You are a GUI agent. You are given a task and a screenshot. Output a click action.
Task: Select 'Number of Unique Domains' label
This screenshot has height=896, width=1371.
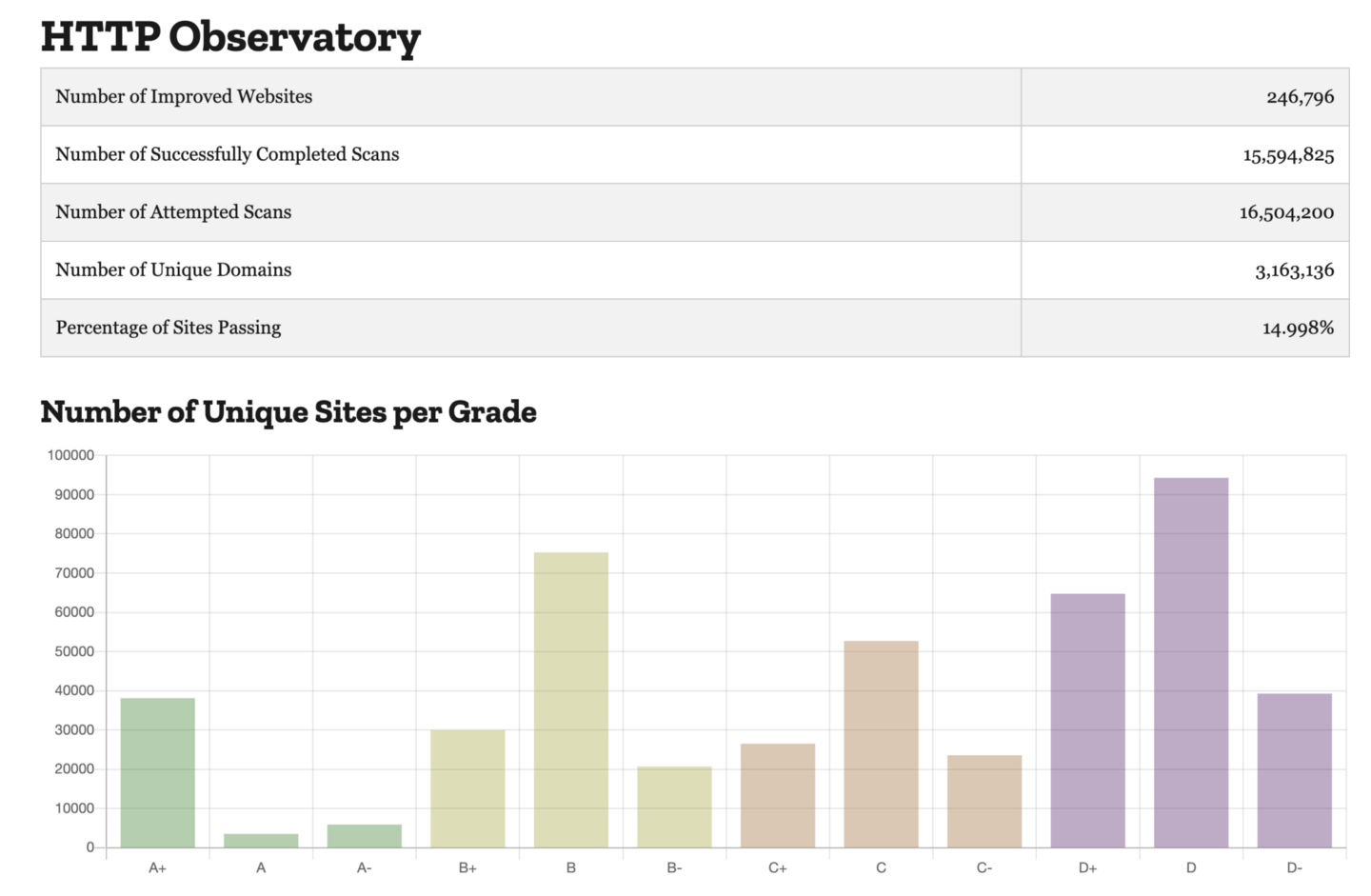pos(173,269)
